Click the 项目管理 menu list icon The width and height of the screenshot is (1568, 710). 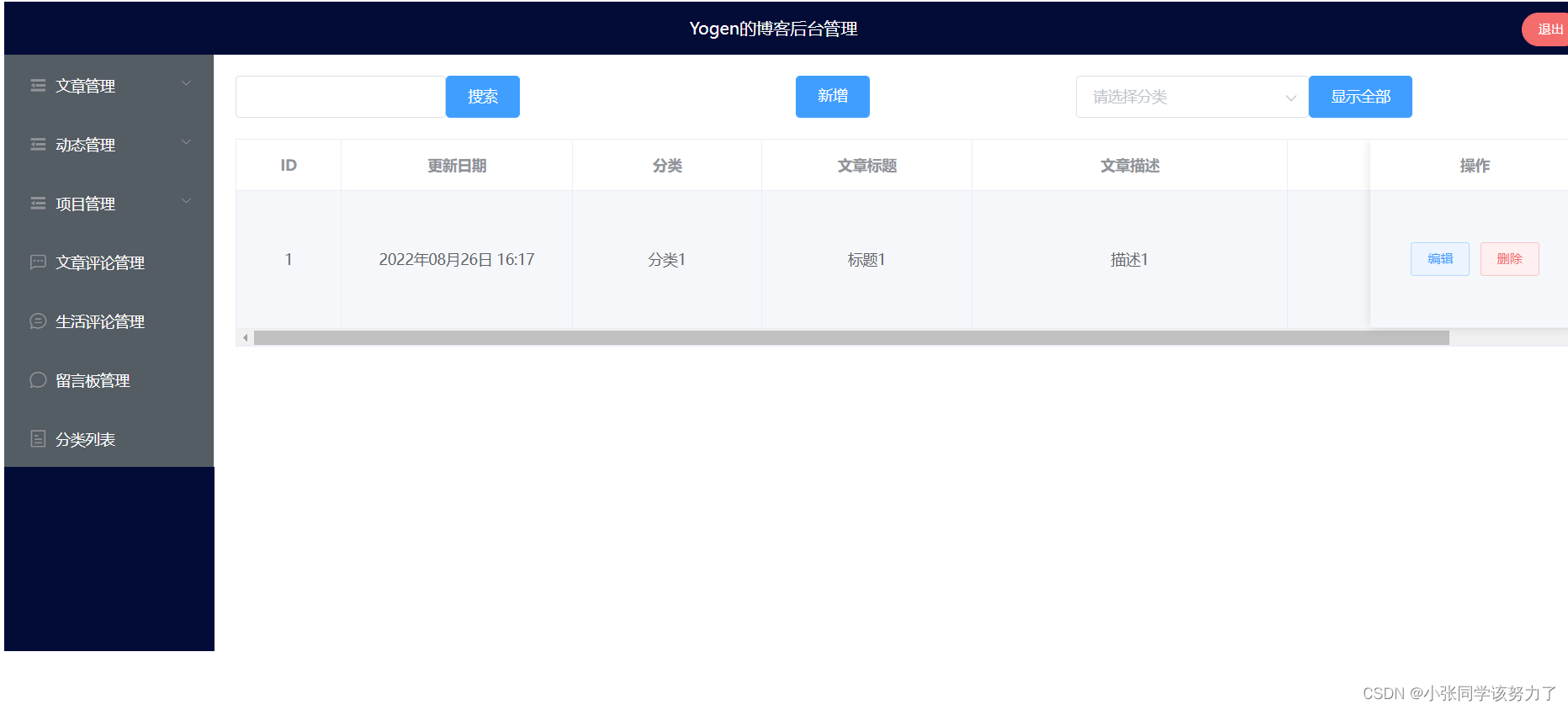(x=38, y=203)
